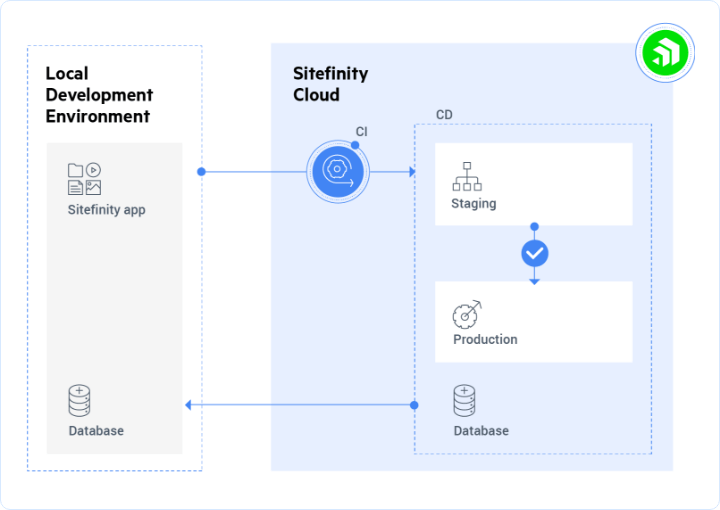Click the folder icon above Sitefinity app
Screen dimensions: 720x510
pos(75,170)
